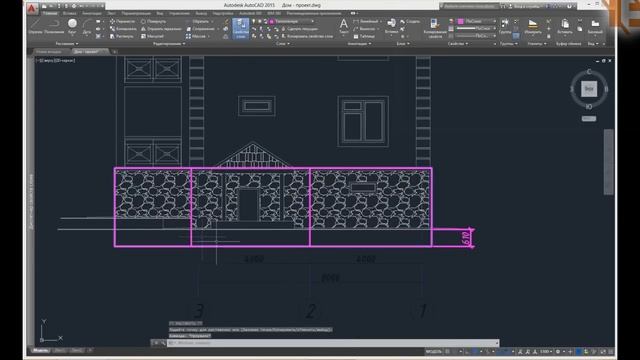Activate the Move (Перенести) command
Viewport: 640px width, 360px height.
click(122, 21)
